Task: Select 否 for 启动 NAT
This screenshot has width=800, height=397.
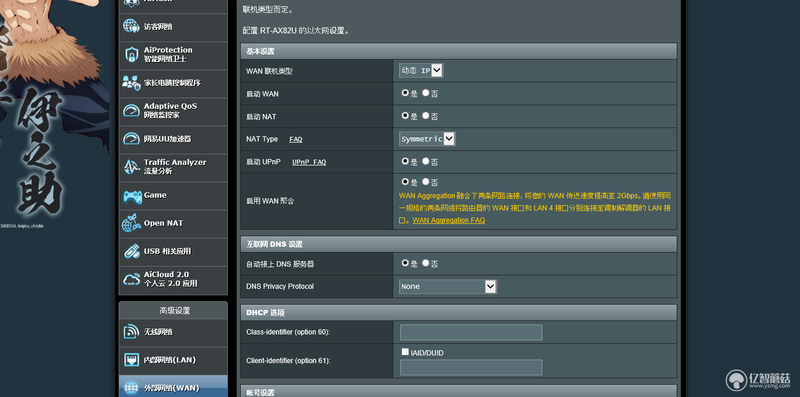Action: click(426, 116)
